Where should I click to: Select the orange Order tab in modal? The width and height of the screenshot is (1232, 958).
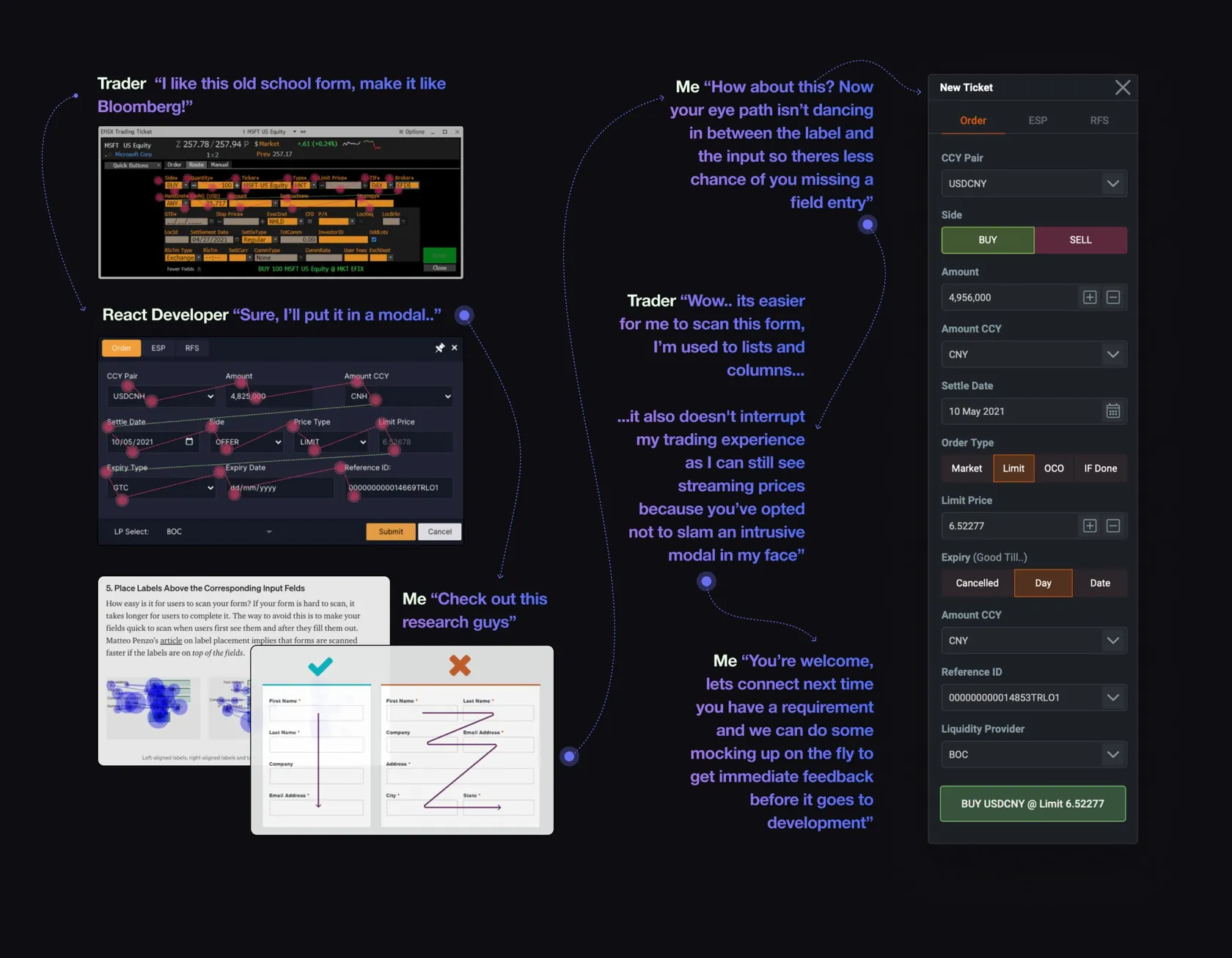point(122,347)
